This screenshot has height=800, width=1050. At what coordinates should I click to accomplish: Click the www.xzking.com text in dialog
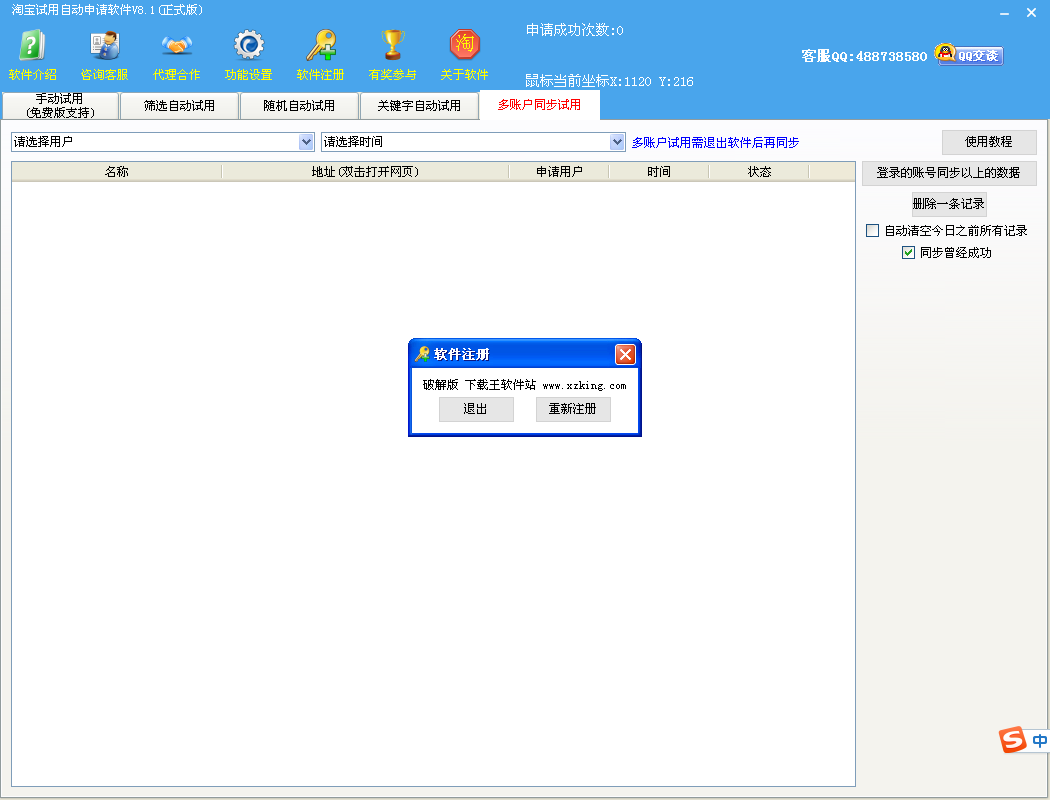[x=585, y=386]
